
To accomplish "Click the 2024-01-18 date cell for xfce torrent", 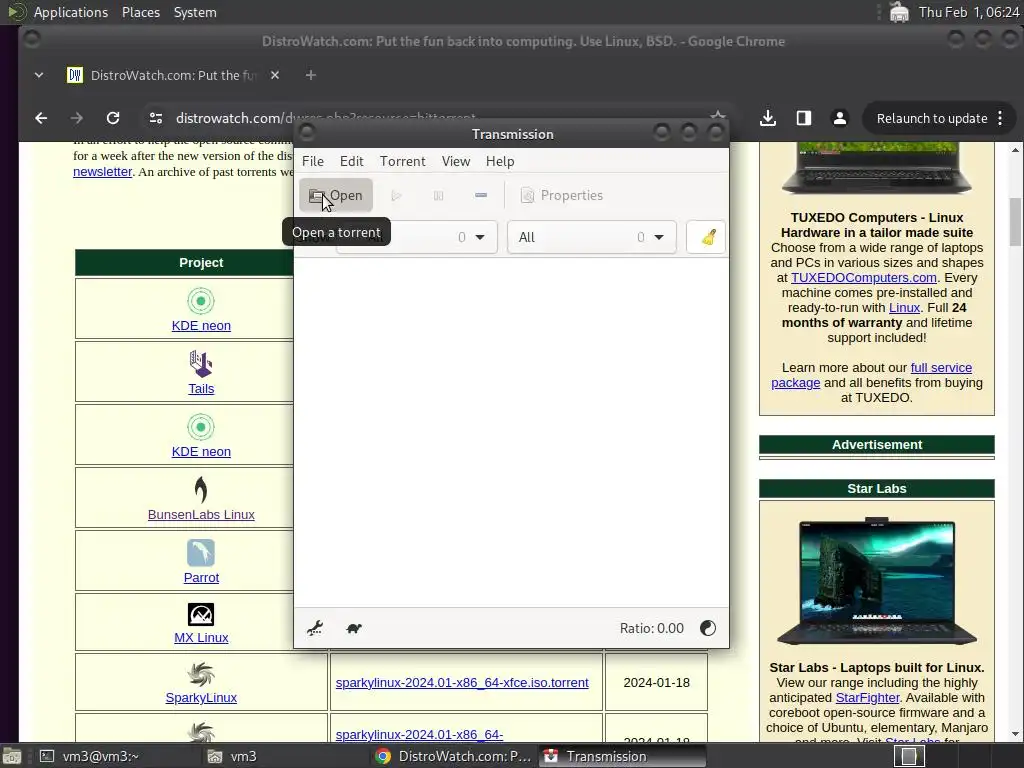I will coord(656,682).
